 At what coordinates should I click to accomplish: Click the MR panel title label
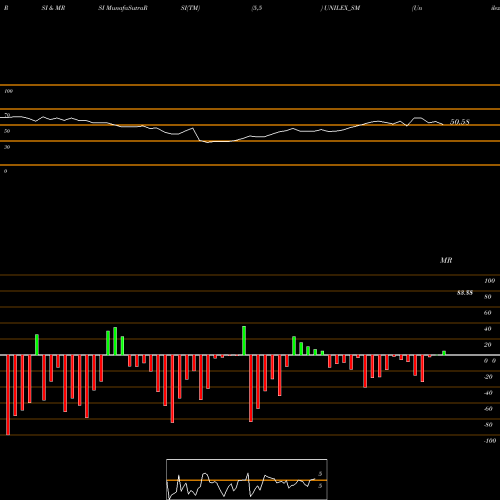446,260
